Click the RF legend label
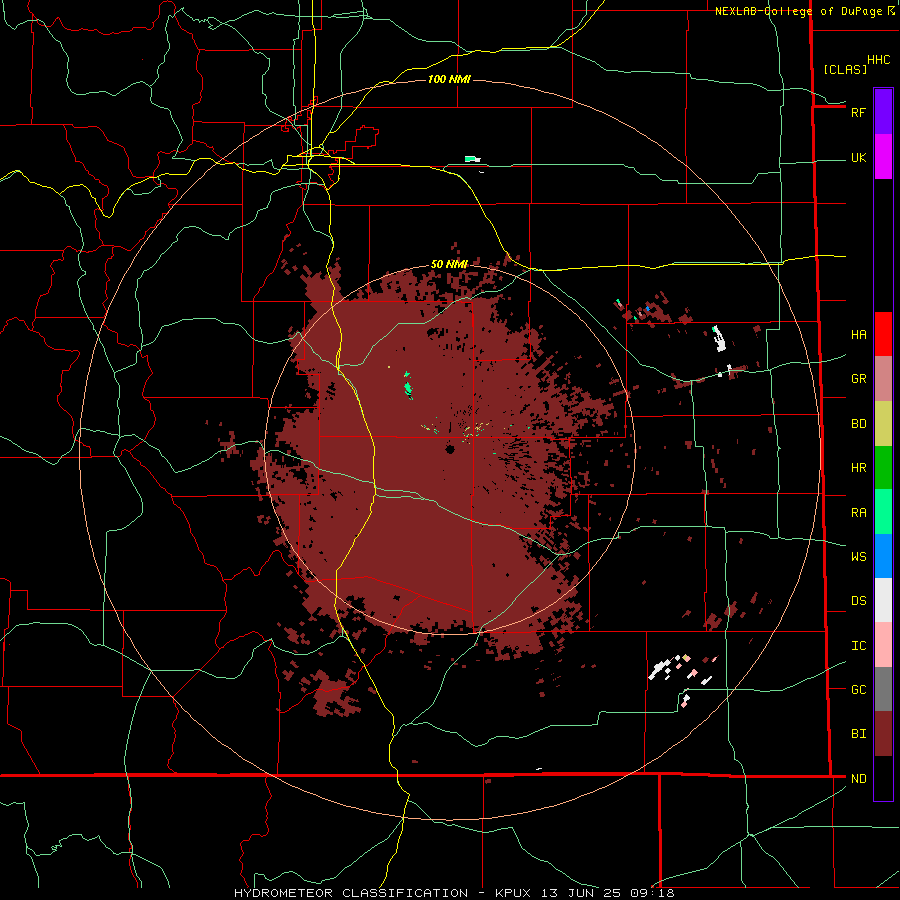Viewport: 900px width, 900px height. [858, 112]
